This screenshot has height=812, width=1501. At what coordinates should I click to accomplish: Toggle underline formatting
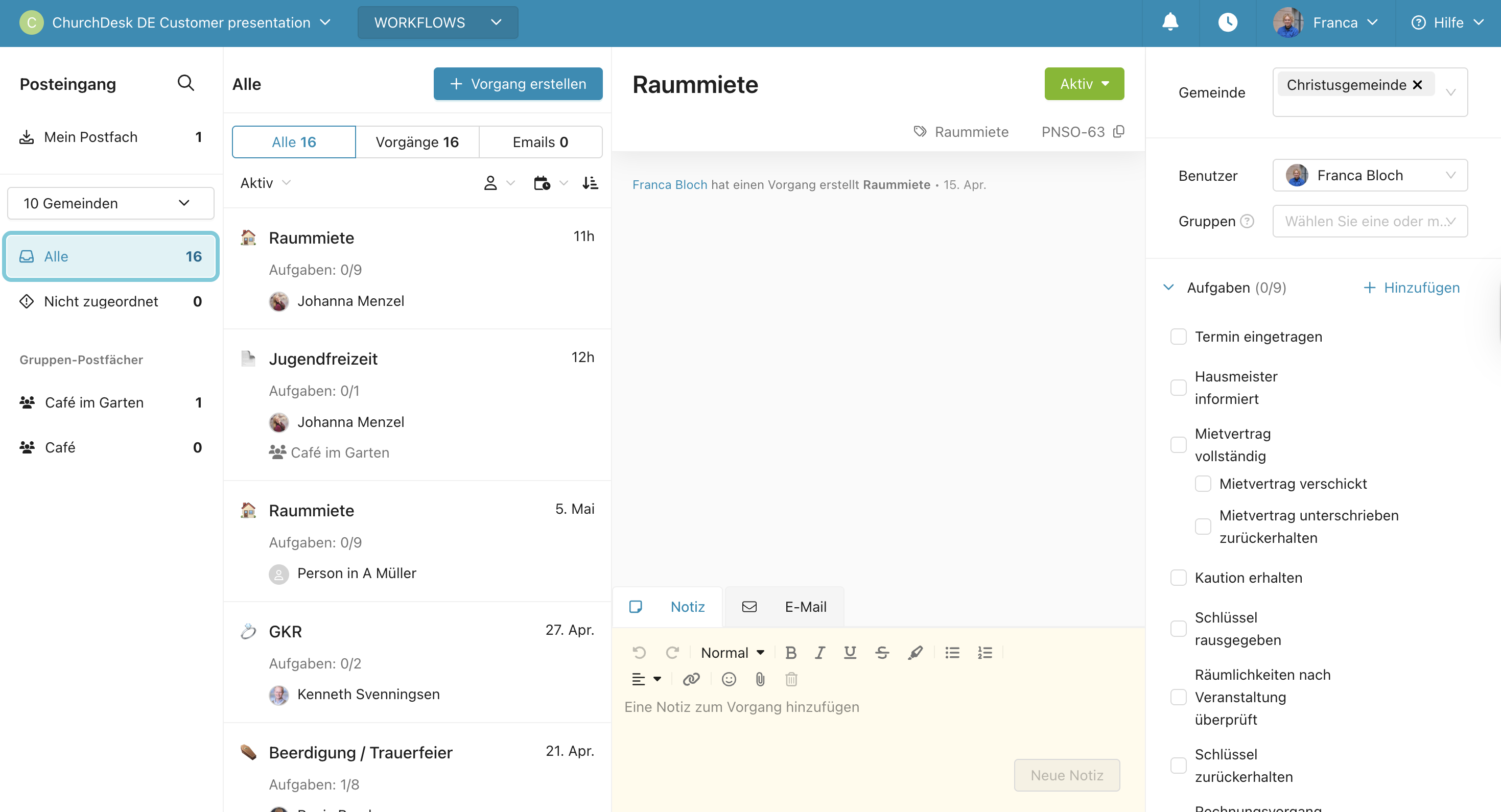click(850, 652)
